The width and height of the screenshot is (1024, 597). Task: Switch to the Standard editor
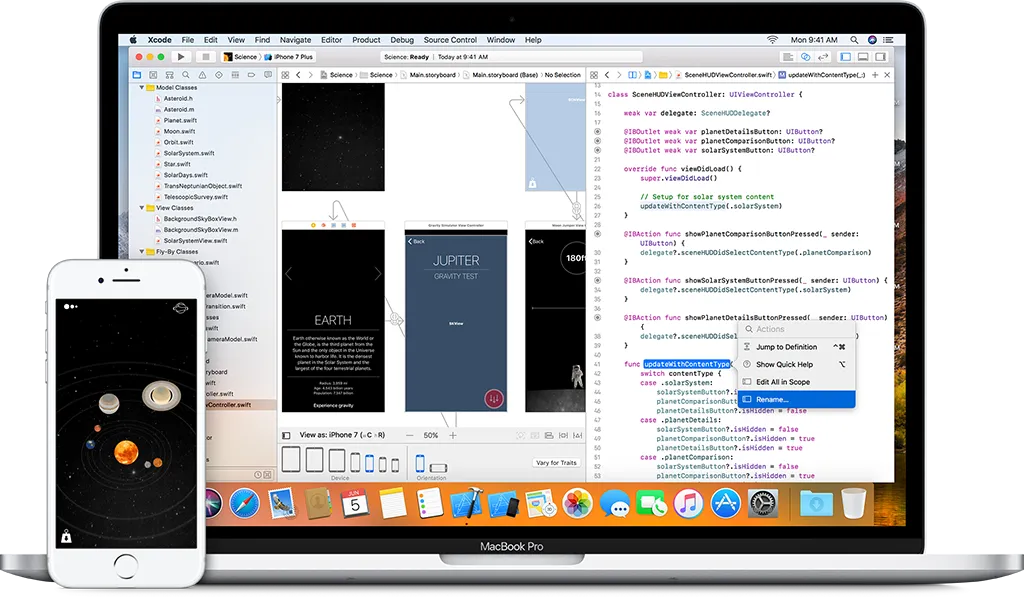pyautogui.click(x=788, y=57)
